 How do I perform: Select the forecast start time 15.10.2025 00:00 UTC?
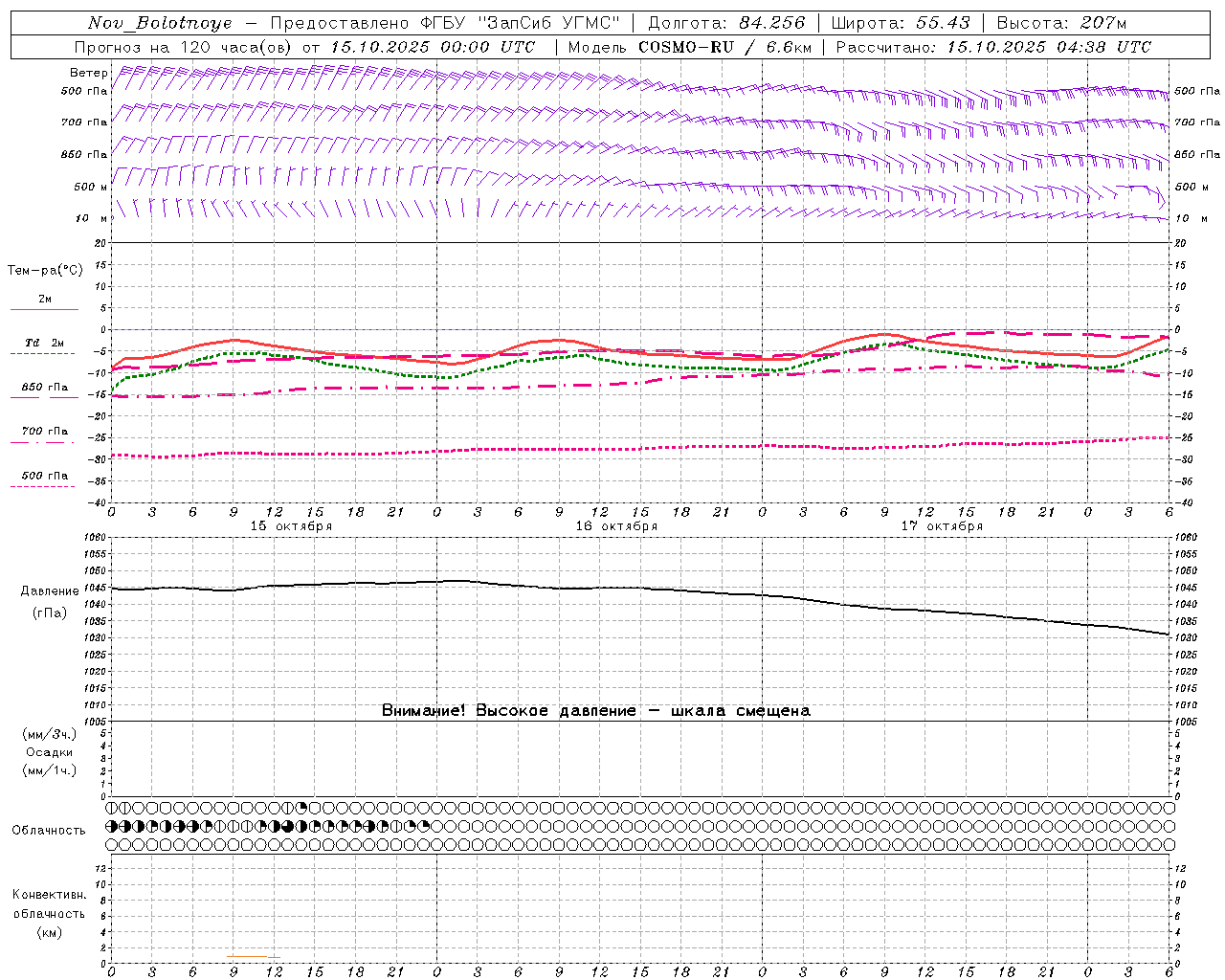(x=433, y=47)
